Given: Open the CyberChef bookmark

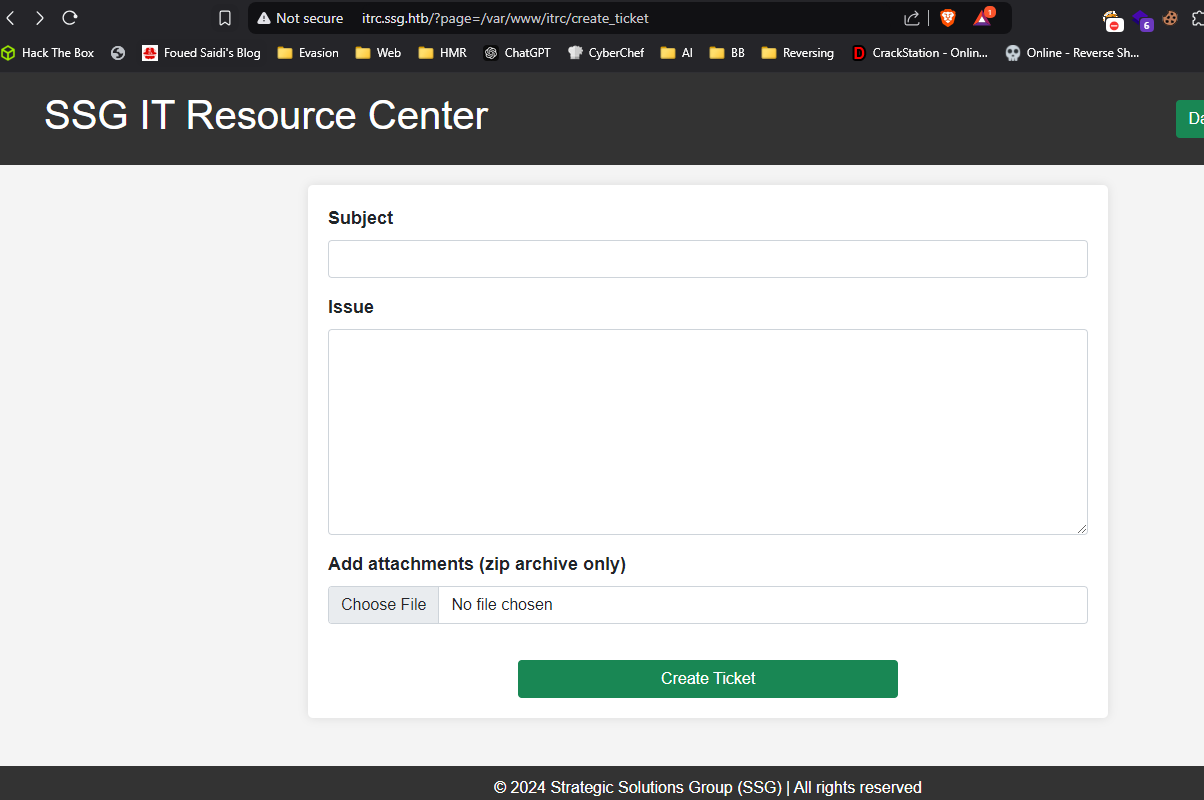Looking at the screenshot, I should 606,52.
